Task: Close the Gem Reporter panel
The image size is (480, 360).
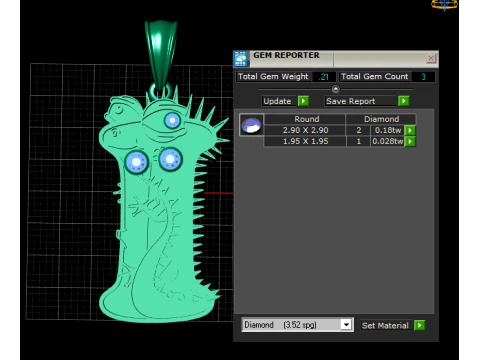Action: point(431,58)
